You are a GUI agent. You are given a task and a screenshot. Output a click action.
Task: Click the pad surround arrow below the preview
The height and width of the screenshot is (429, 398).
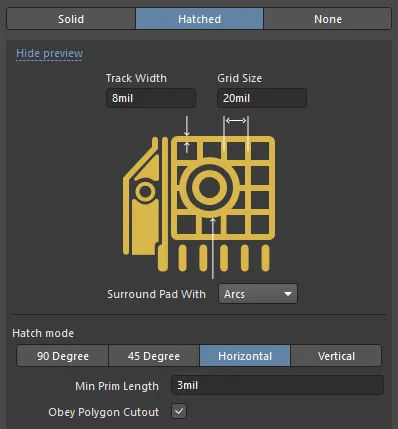[213, 248]
